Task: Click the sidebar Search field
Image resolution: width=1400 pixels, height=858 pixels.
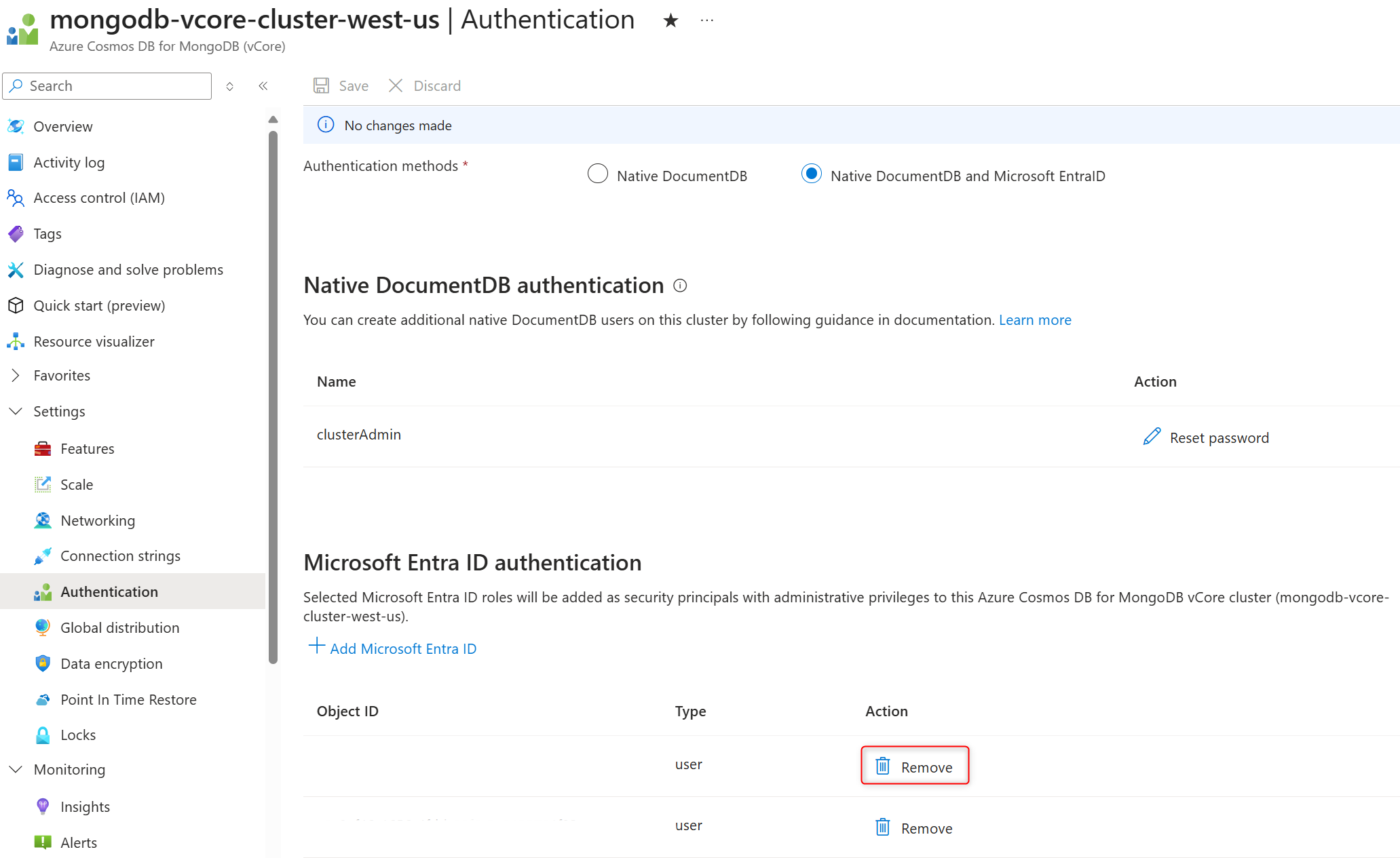Action: pyautogui.click(x=107, y=85)
